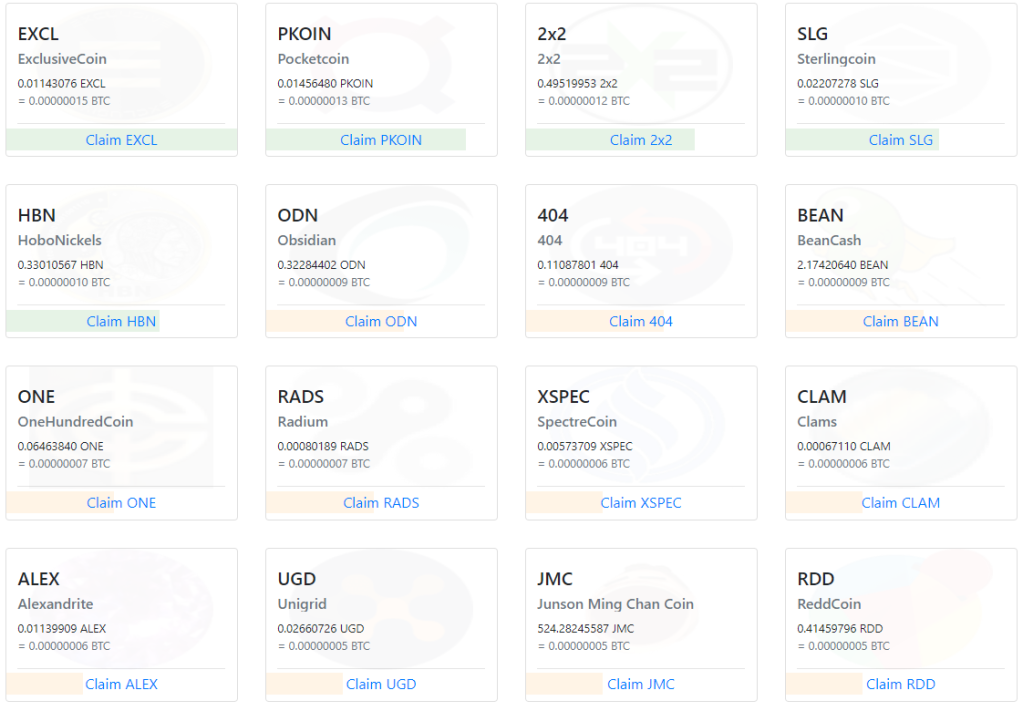Click the 0.02660726 UGD balance
This screenshot has height=711, width=1023.
[x=321, y=629]
